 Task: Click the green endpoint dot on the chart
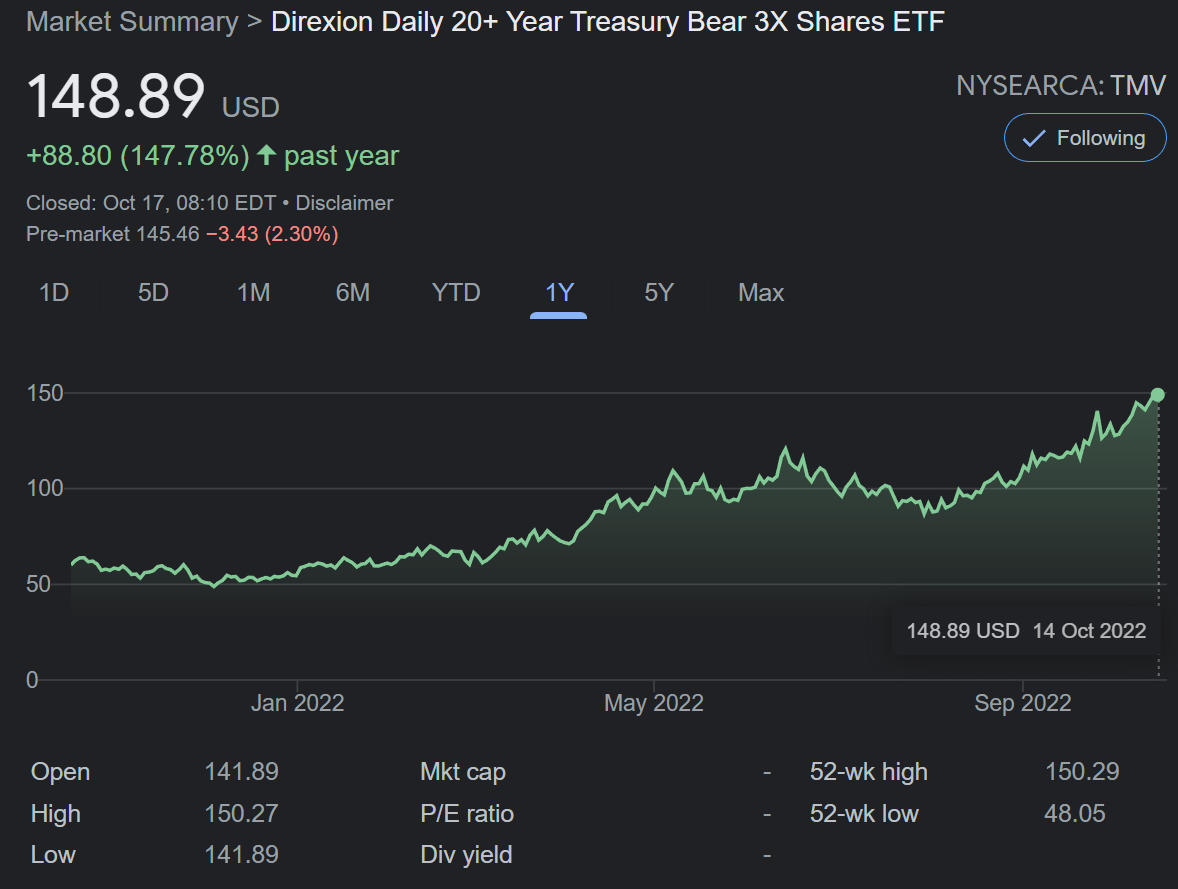1158,395
